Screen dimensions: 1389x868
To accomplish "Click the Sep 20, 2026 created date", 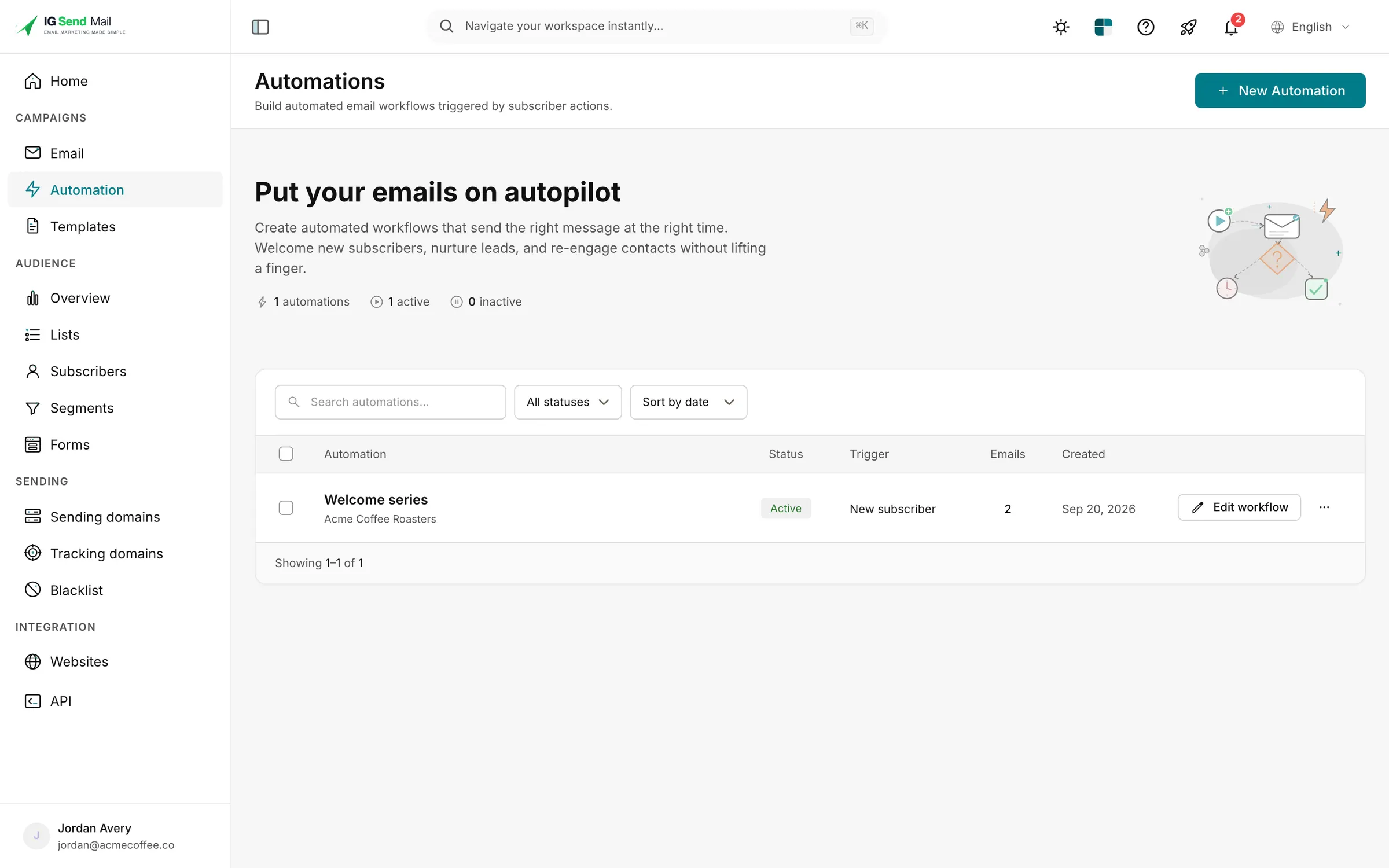I will click(1098, 509).
